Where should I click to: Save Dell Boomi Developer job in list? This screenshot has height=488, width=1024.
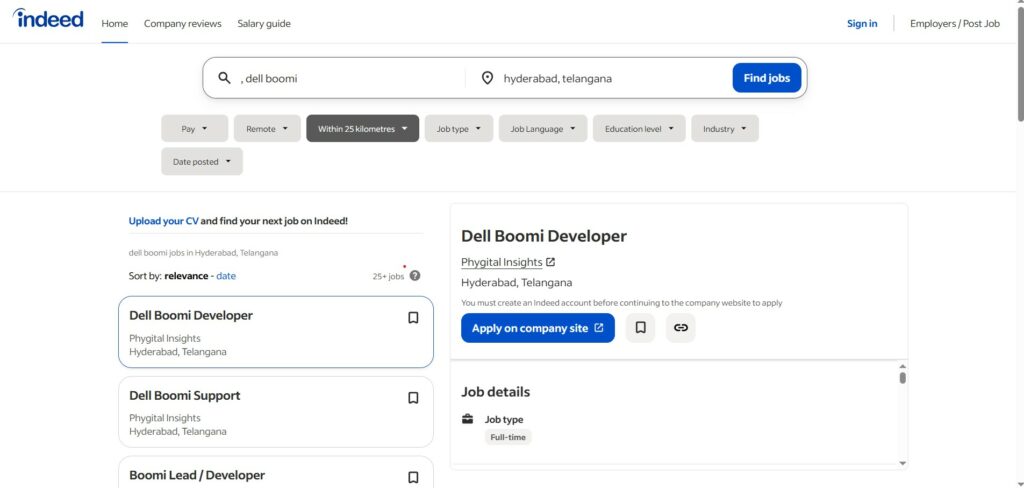coord(413,318)
